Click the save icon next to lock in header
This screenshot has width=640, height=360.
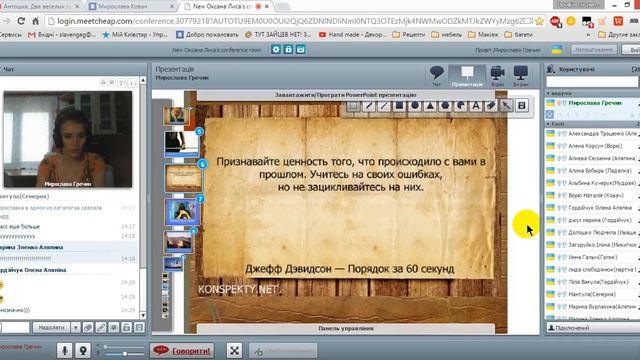301,49
